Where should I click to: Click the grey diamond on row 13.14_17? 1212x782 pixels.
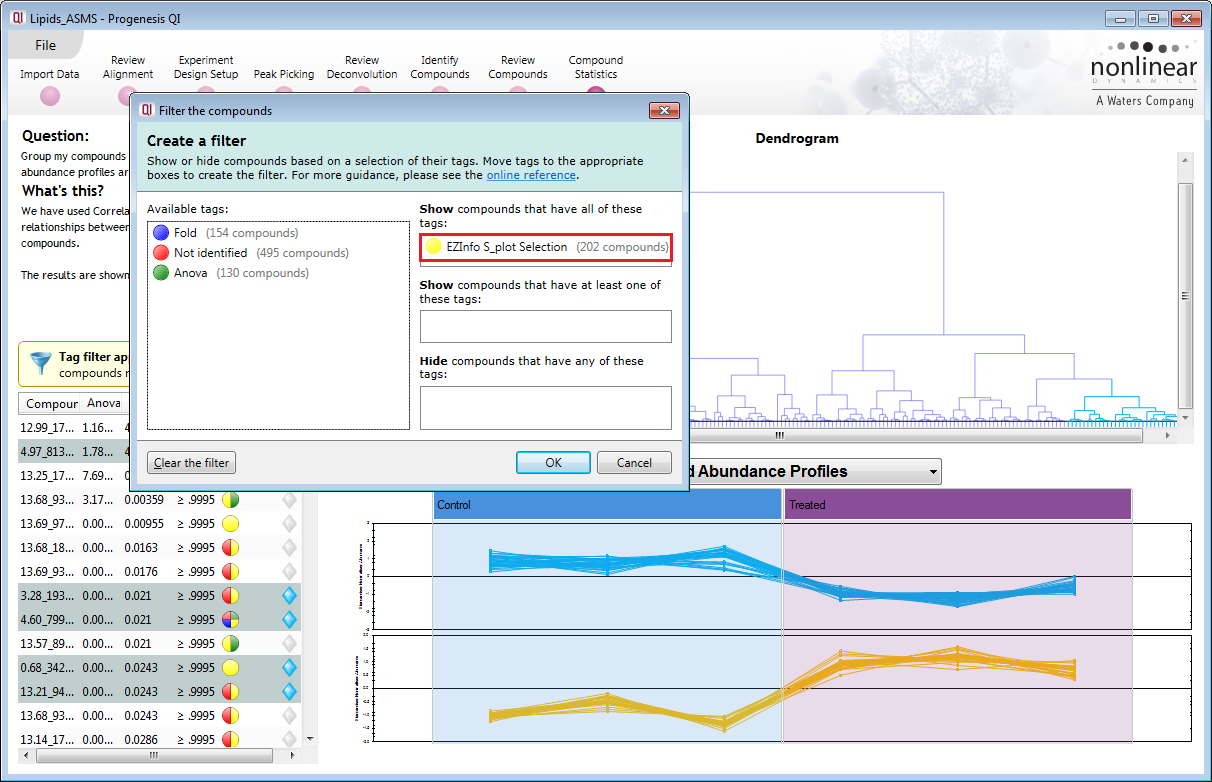pos(289,739)
